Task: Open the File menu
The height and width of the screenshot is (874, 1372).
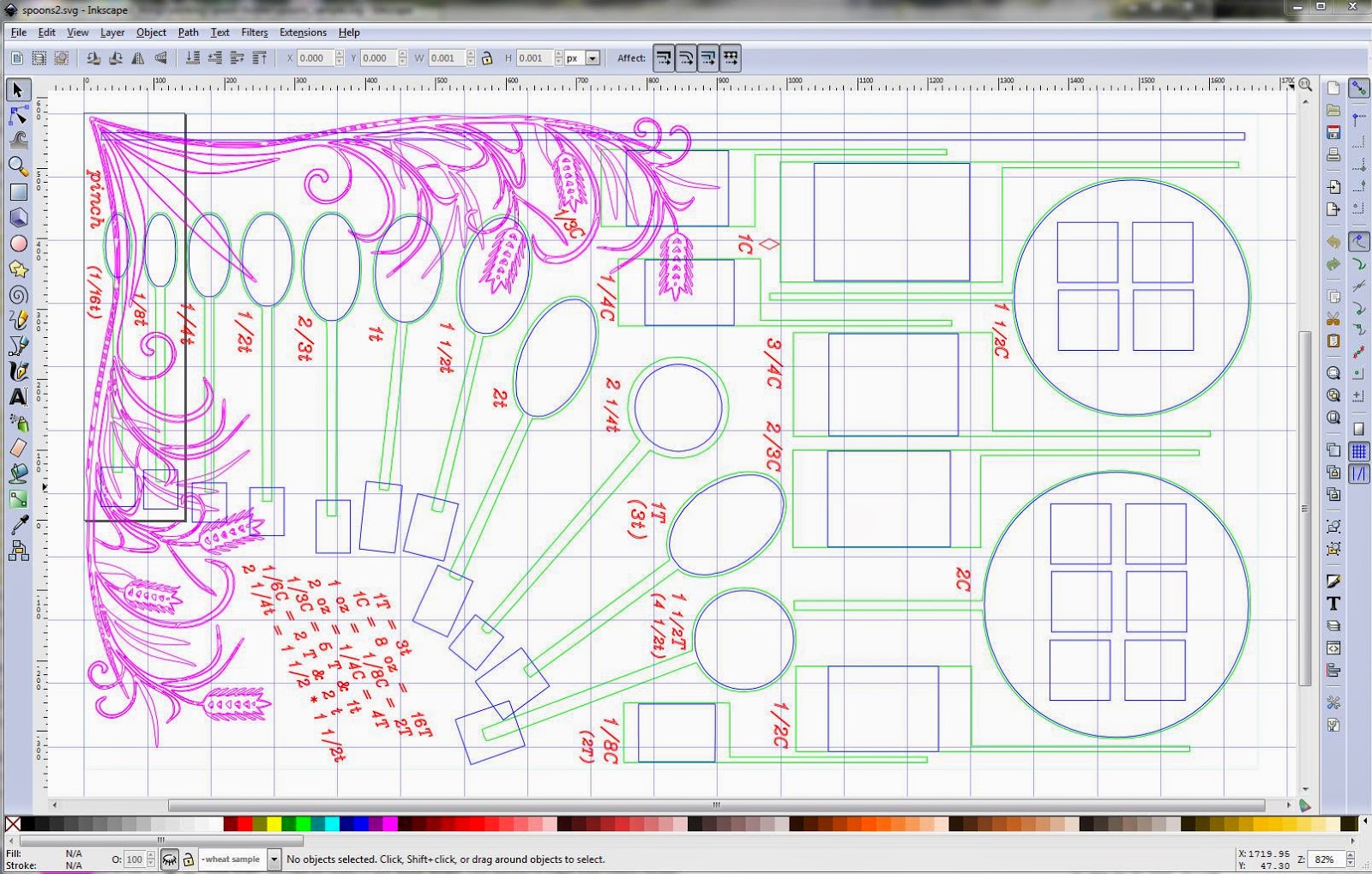Action: point(19,33)
